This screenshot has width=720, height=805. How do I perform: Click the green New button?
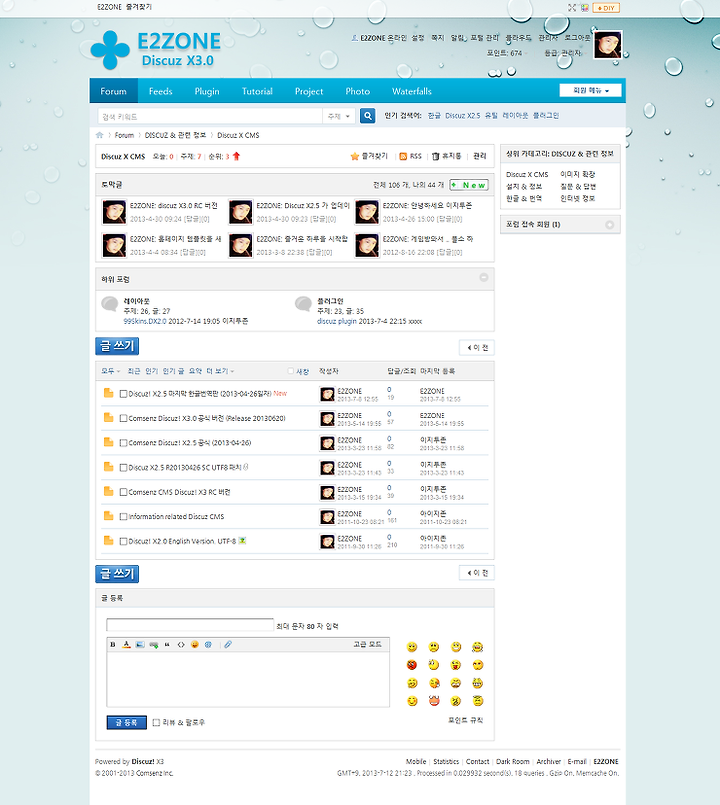[x=468, y=185]
